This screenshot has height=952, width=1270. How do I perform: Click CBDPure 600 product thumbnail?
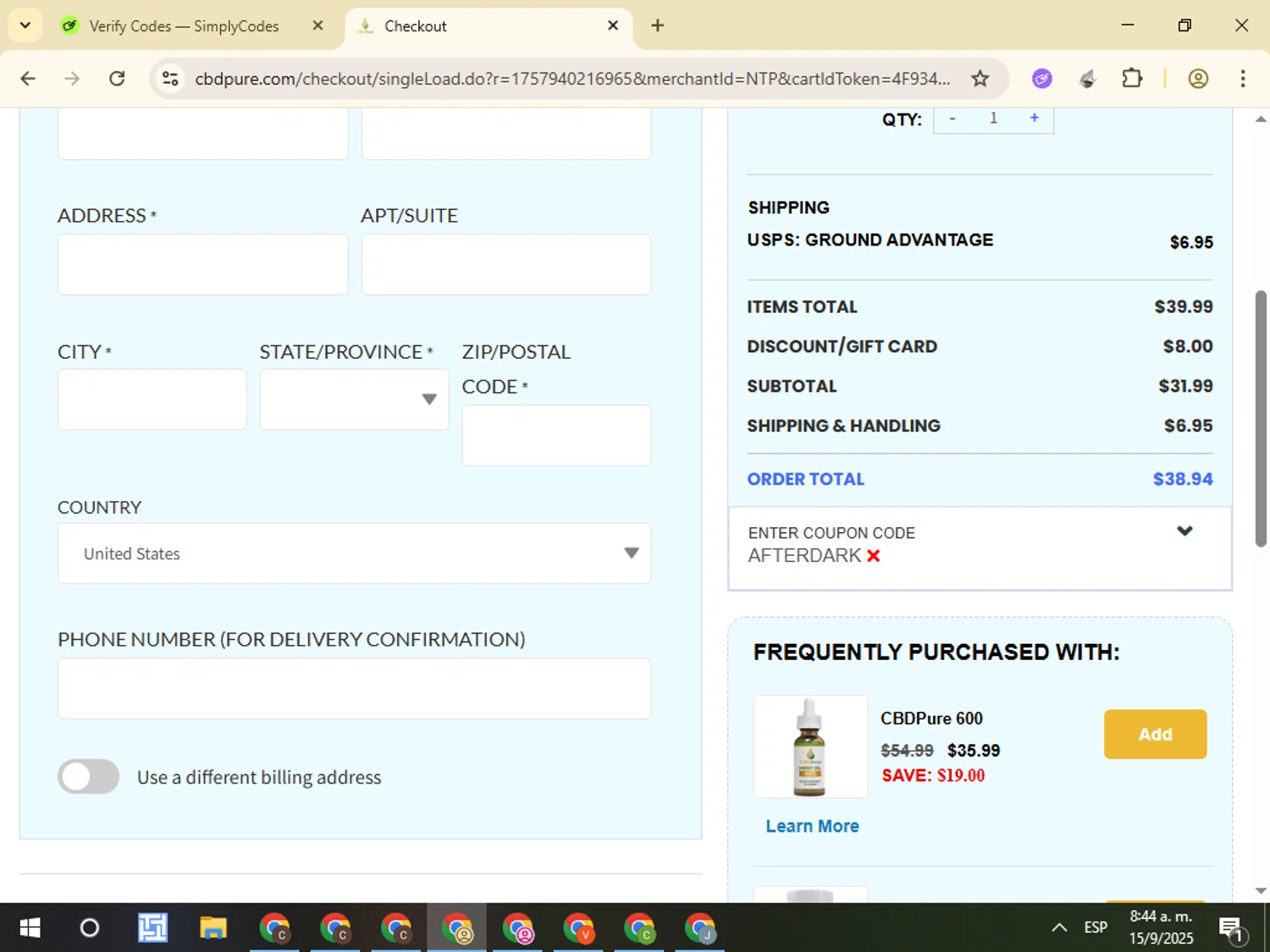click(810, 746)
